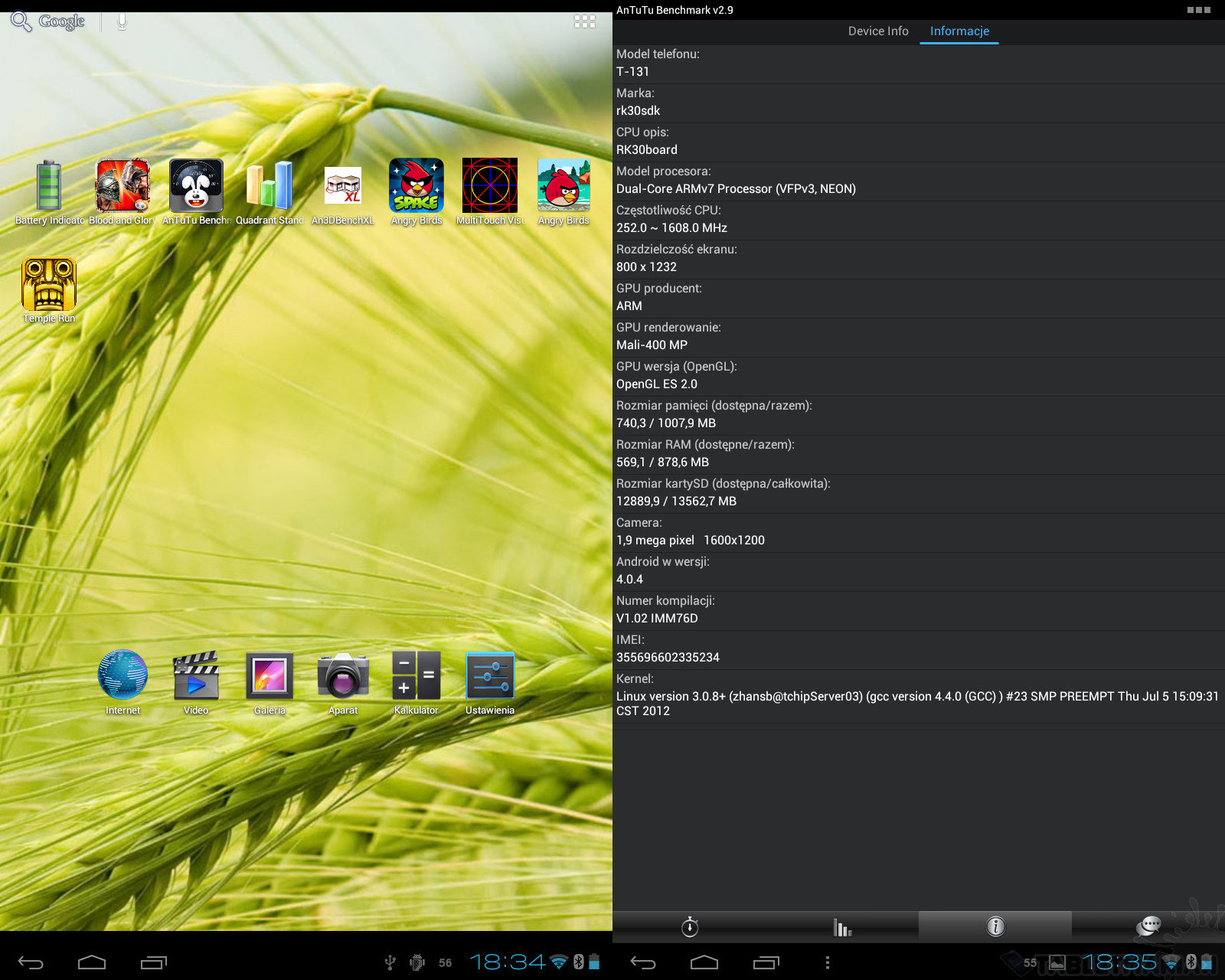Launch Angry Birds Space app
The width and height of the screenshot is (1225, 980).
(416, 186)
